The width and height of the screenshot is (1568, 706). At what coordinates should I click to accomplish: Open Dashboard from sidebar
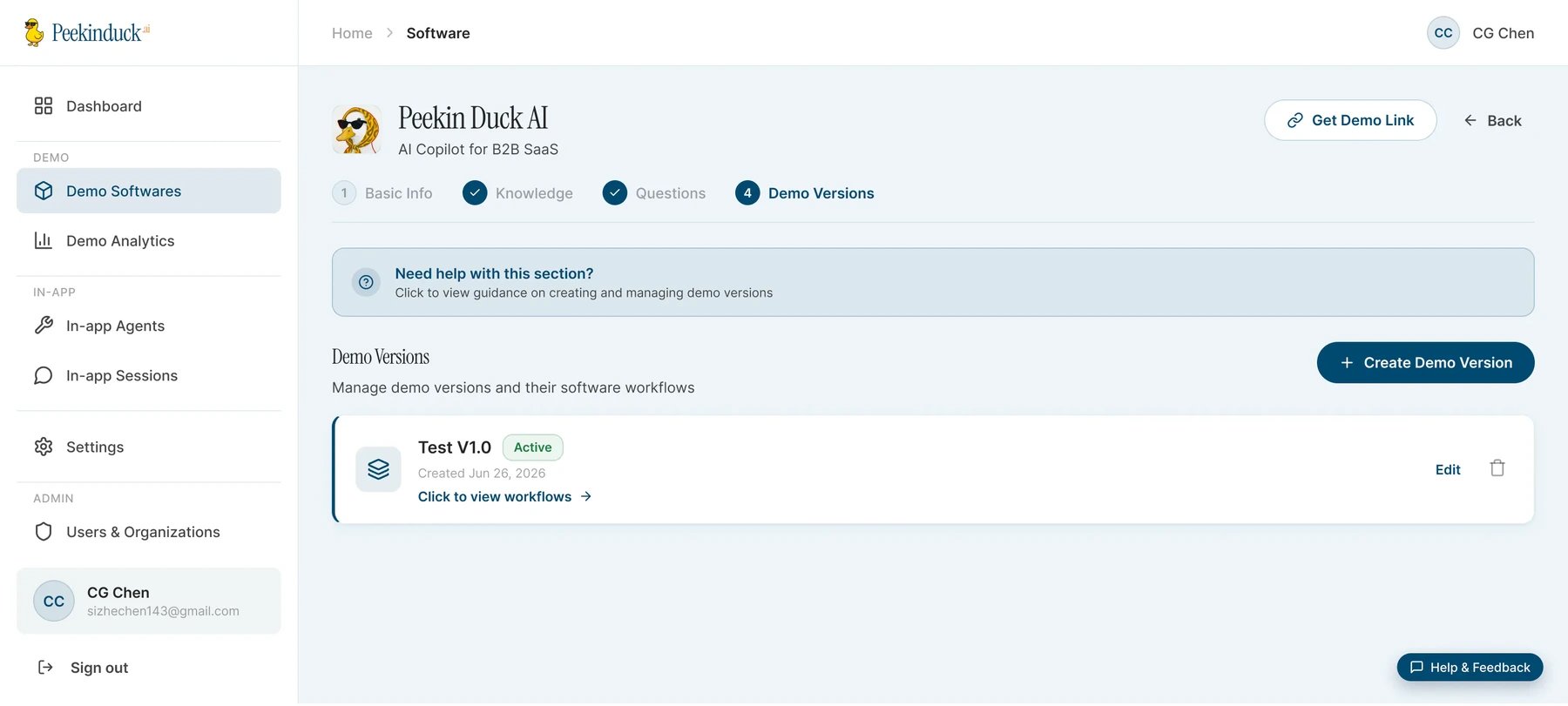pyautogui.click(x=149, y=106)
